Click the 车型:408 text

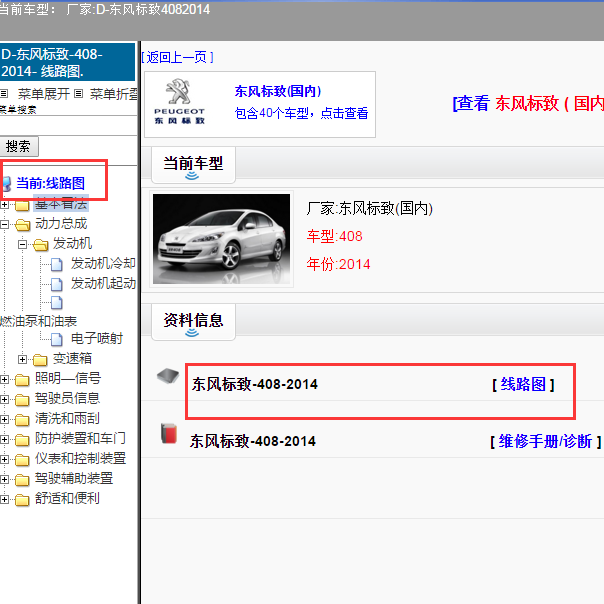point(334,236)
